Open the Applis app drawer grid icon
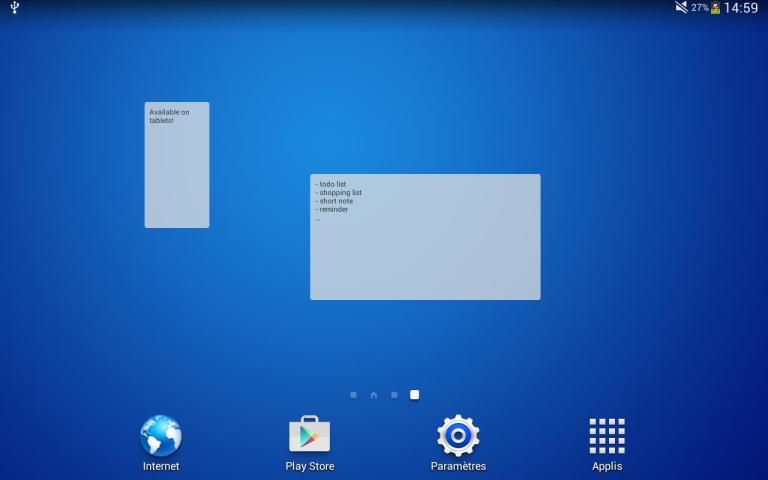 click(x=607, y=436)
